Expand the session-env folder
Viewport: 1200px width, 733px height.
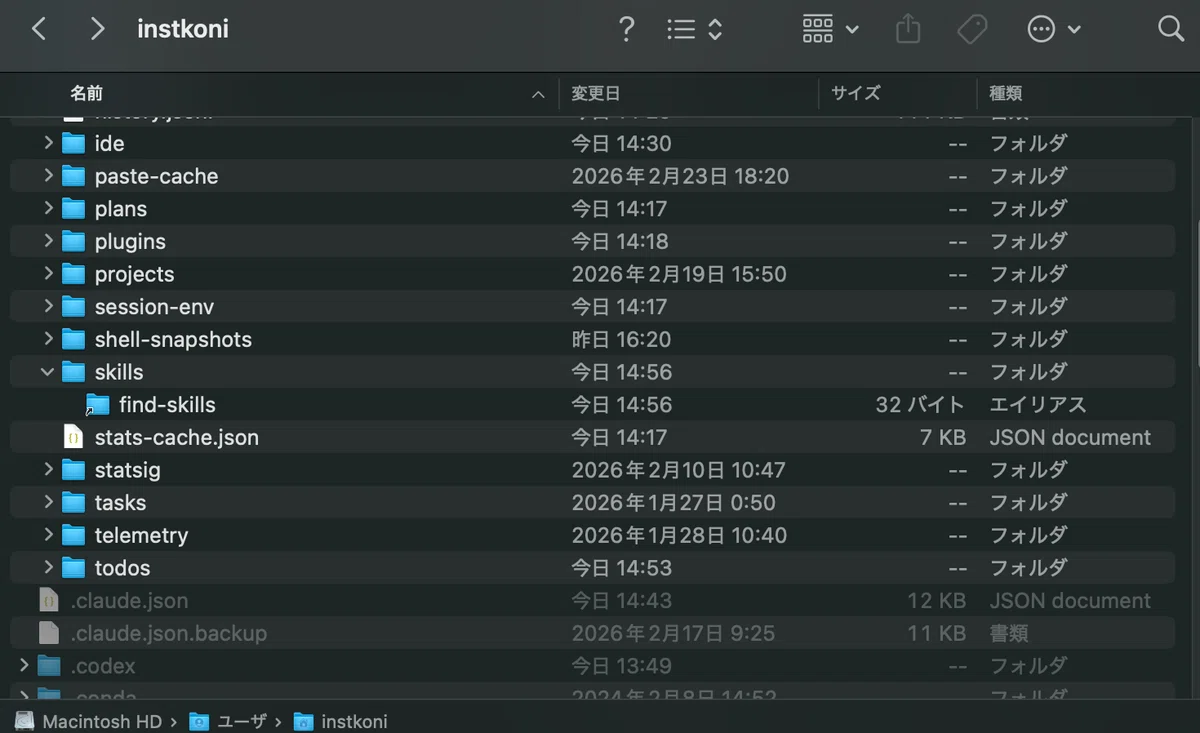pyautogui.click(x=48, y=306)
